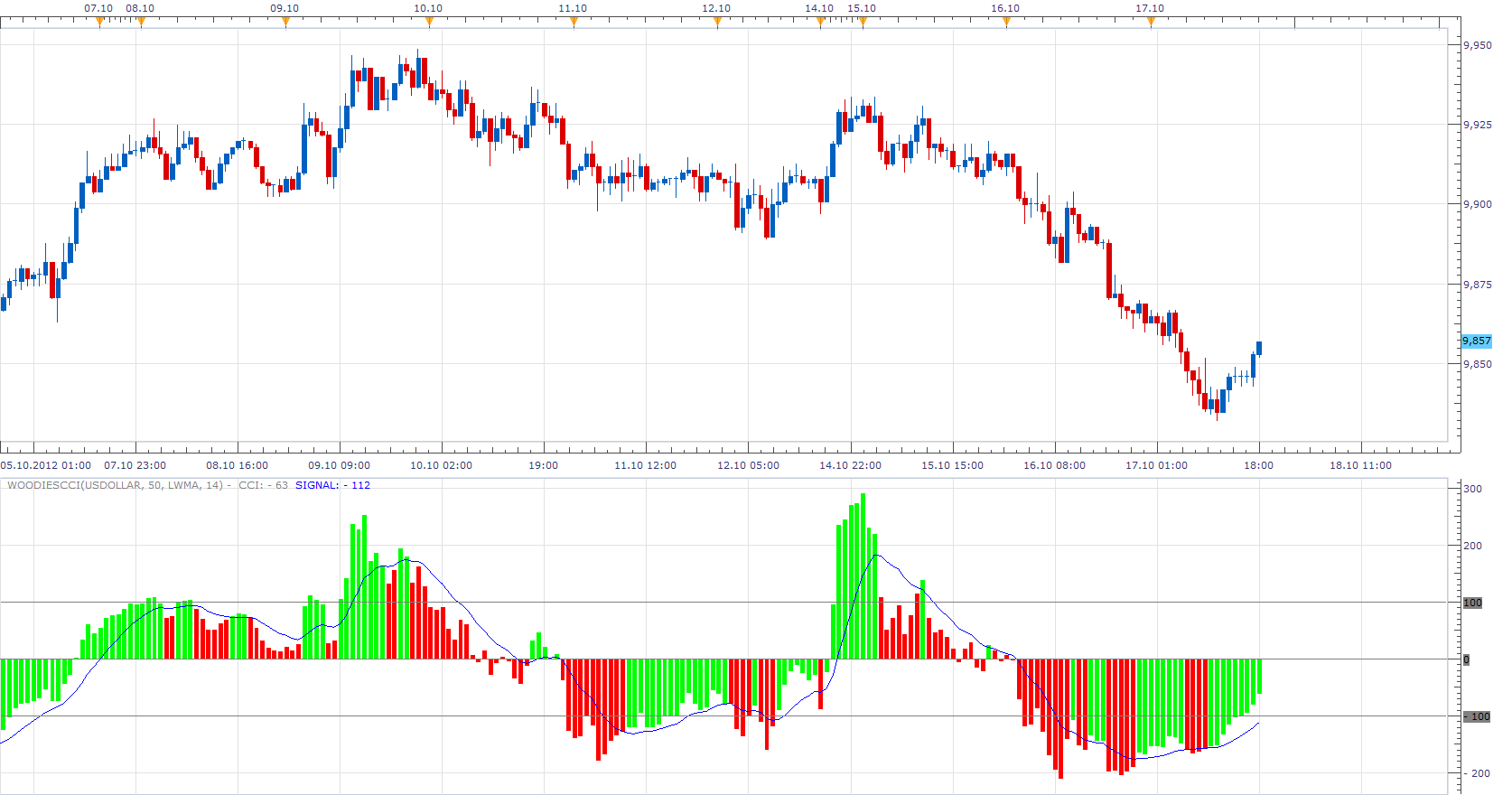1512x795 pixels.
Task: Click the 12.10 day marker
Action: click(717, 23)
